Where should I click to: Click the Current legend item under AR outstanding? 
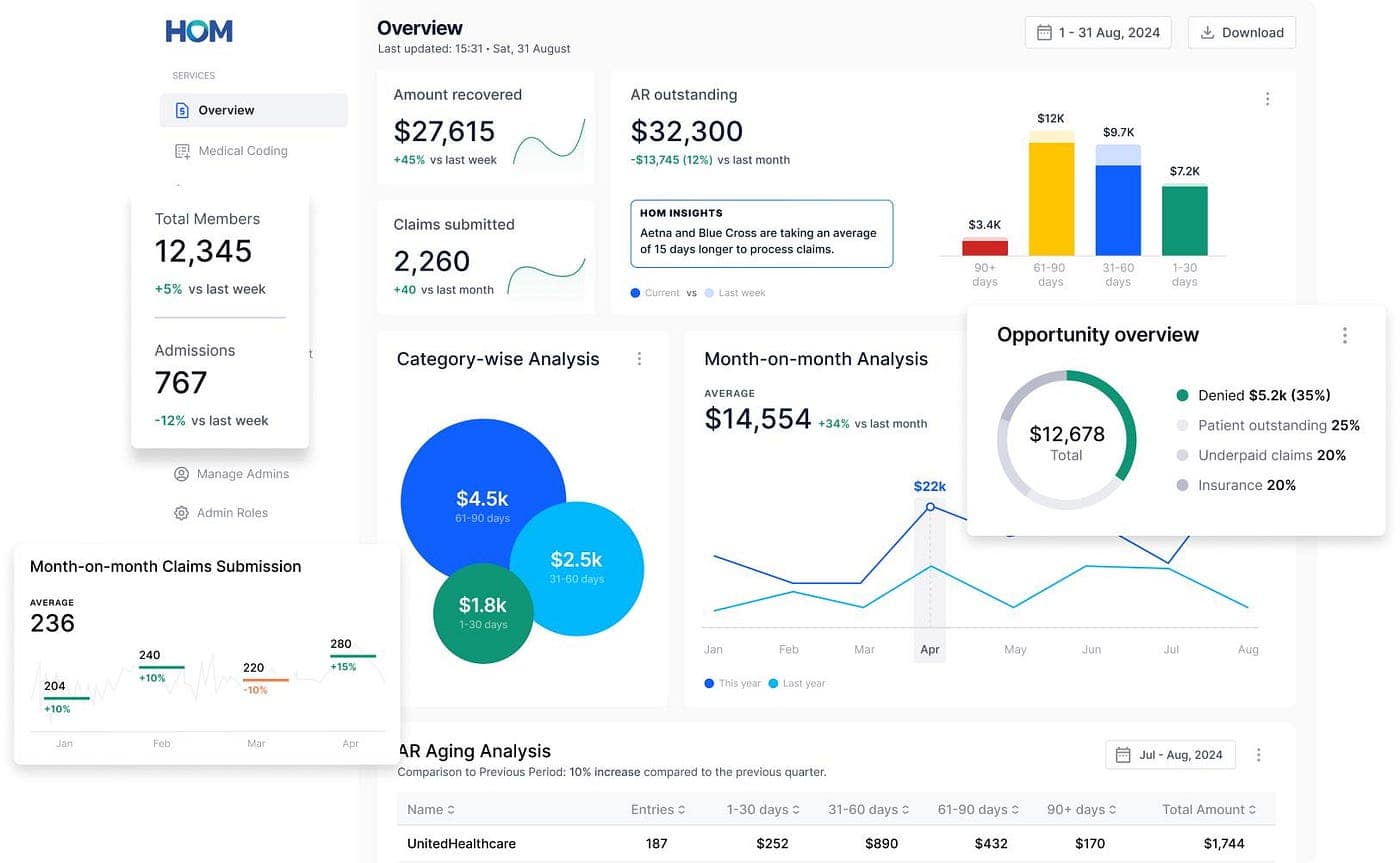tap(656, 293)
